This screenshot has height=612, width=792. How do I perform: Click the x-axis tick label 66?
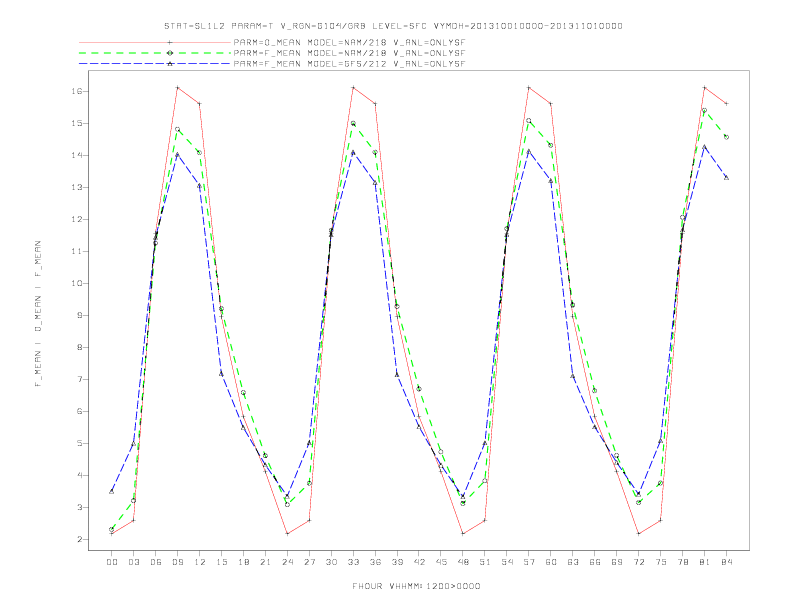[595, 562]
